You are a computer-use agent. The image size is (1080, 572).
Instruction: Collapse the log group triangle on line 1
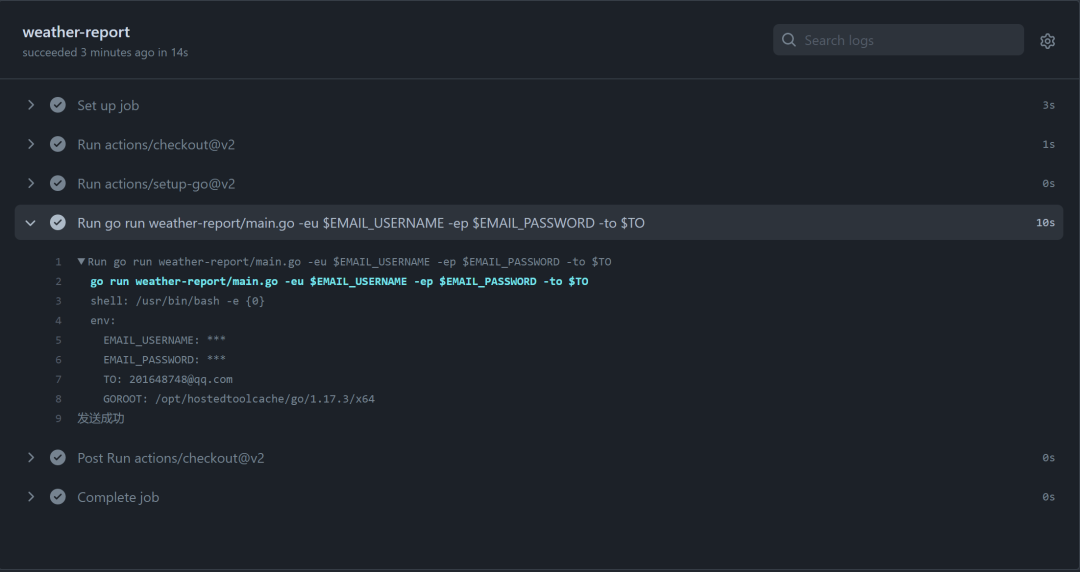click(x=81, y=262)
